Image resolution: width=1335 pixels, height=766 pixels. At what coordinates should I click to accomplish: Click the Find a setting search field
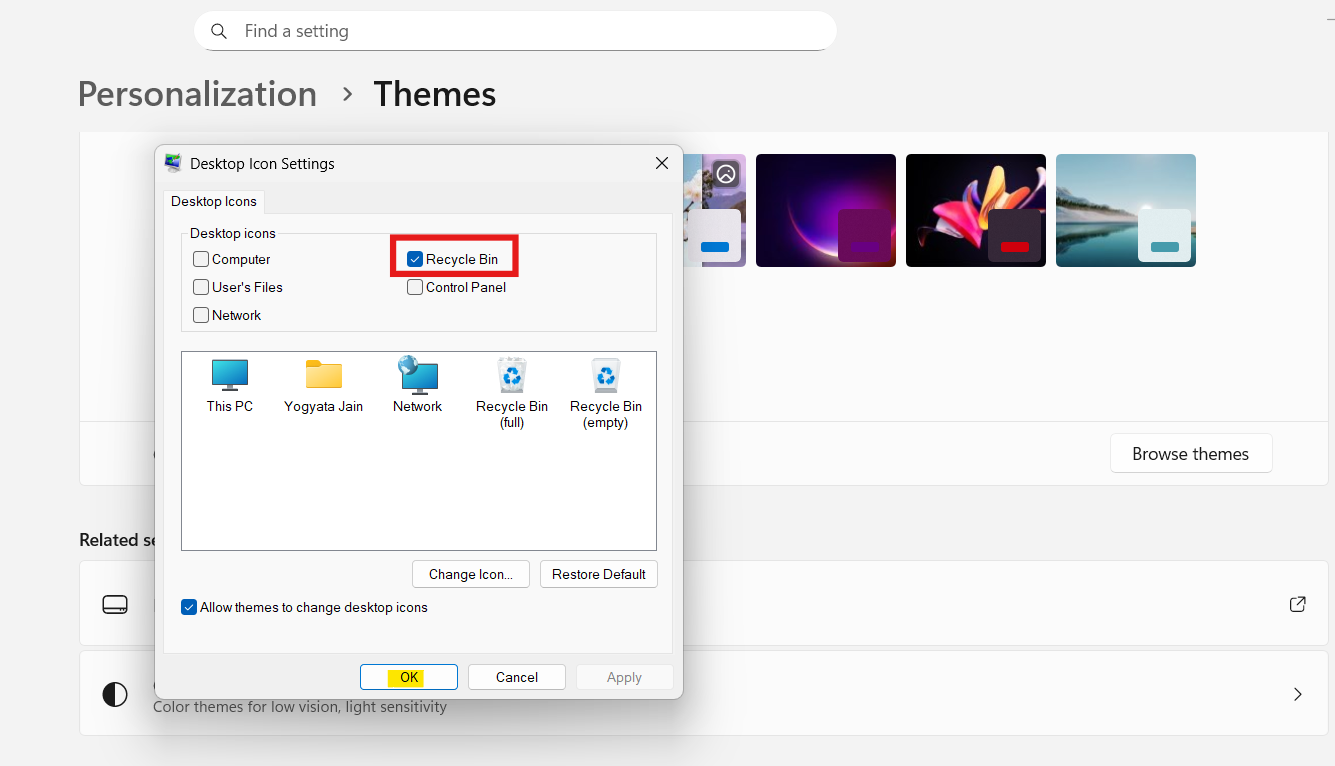pos(515,31)
